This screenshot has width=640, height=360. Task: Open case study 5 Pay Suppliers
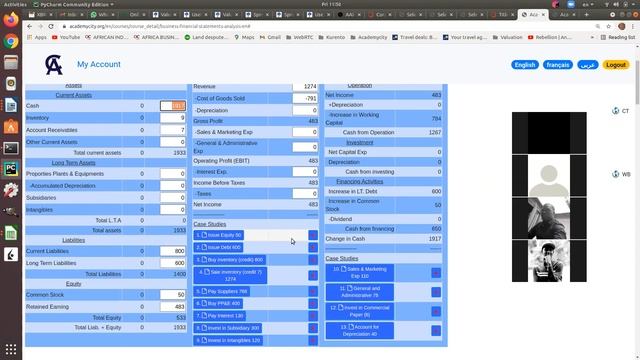222,291
